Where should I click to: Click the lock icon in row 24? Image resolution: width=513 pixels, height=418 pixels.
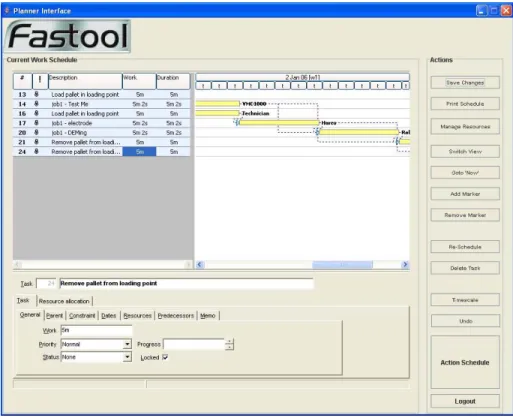pos(37,151)
